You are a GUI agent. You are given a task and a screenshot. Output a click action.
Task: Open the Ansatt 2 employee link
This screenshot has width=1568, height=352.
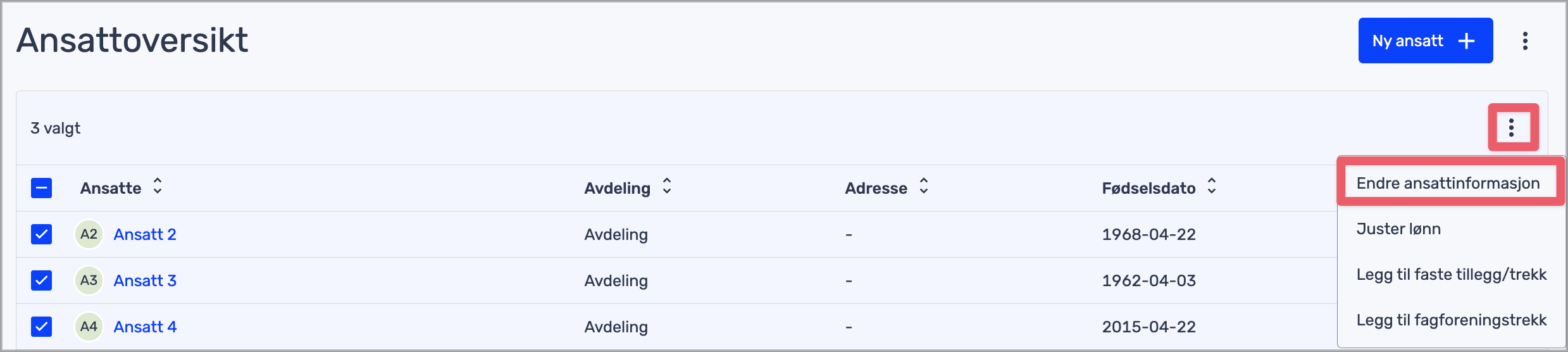pos(145,235)
